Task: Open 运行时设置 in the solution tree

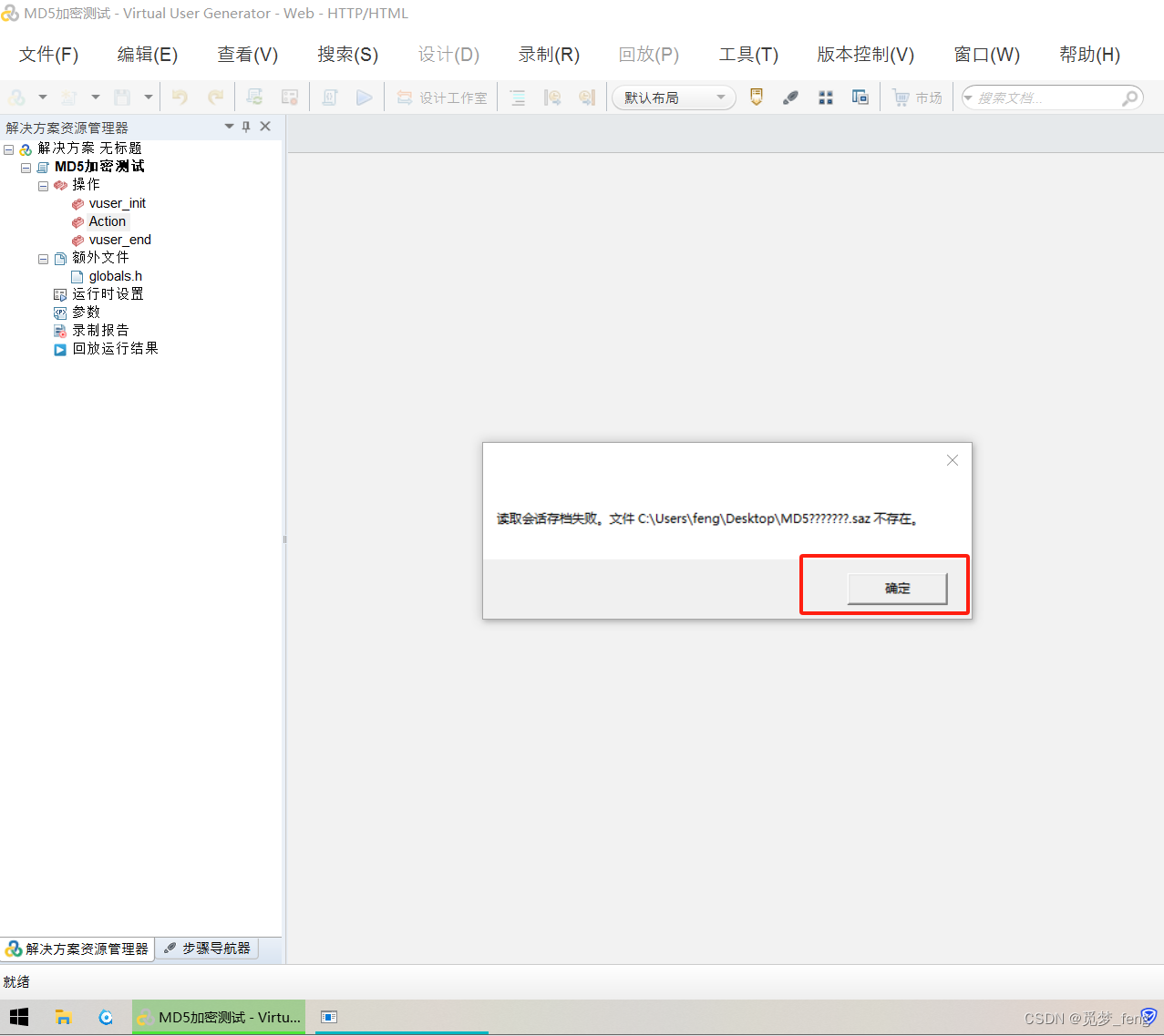Action: click(108, 294)
